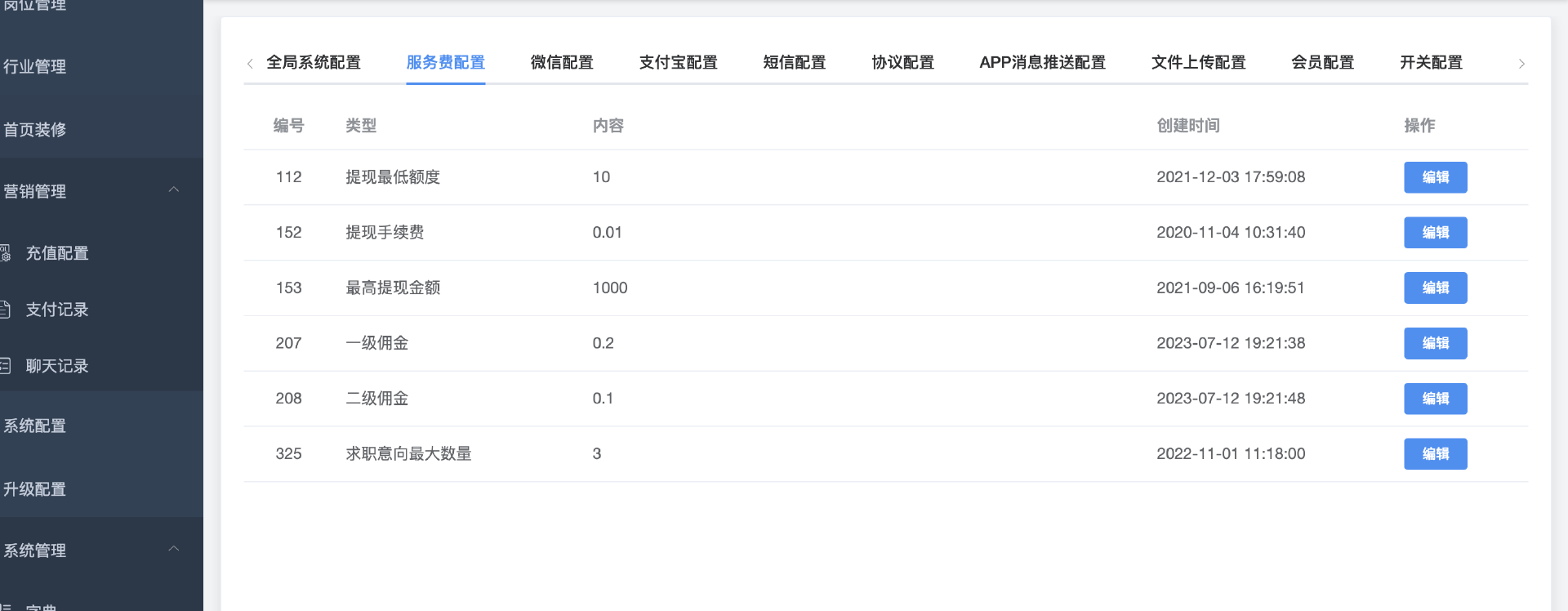Open 行业管理 from the sidebar
Viewport: 1568px width, 611px height.
coord(35,67)
